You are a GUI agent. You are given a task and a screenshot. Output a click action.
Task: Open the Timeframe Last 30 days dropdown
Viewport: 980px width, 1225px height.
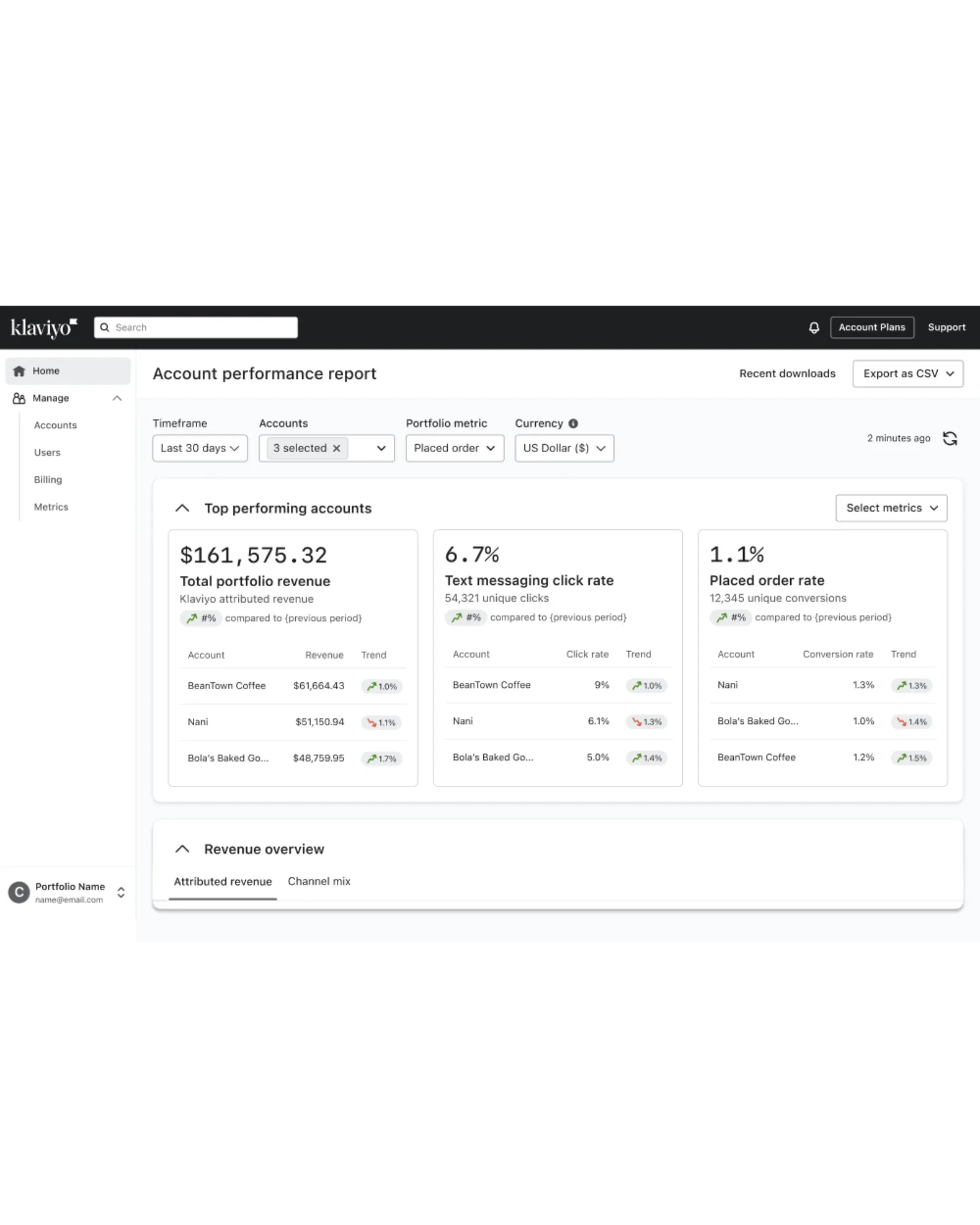[200, 448]
